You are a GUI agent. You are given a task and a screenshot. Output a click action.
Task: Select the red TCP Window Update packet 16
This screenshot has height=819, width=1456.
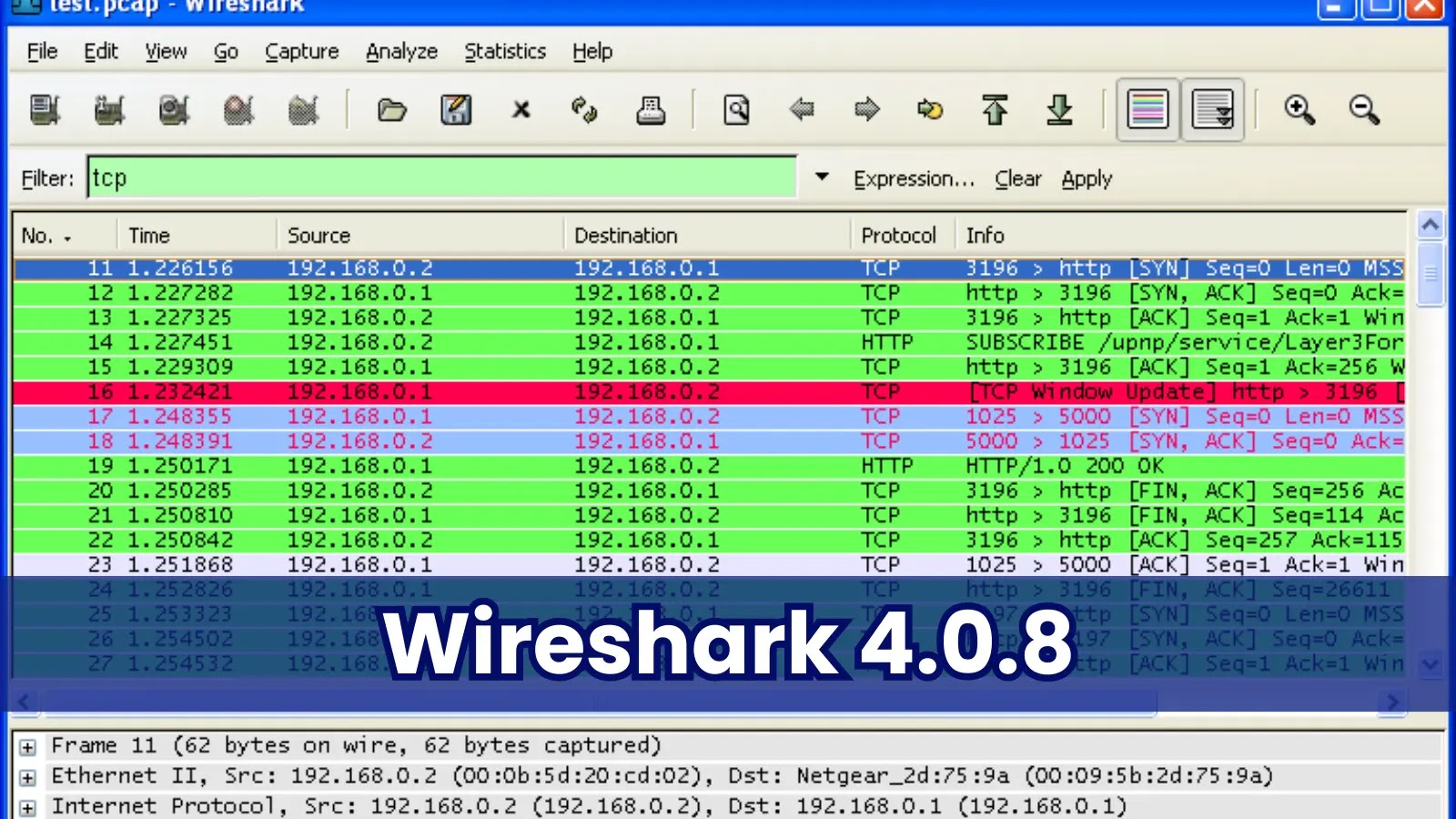(x=710, y=391)
